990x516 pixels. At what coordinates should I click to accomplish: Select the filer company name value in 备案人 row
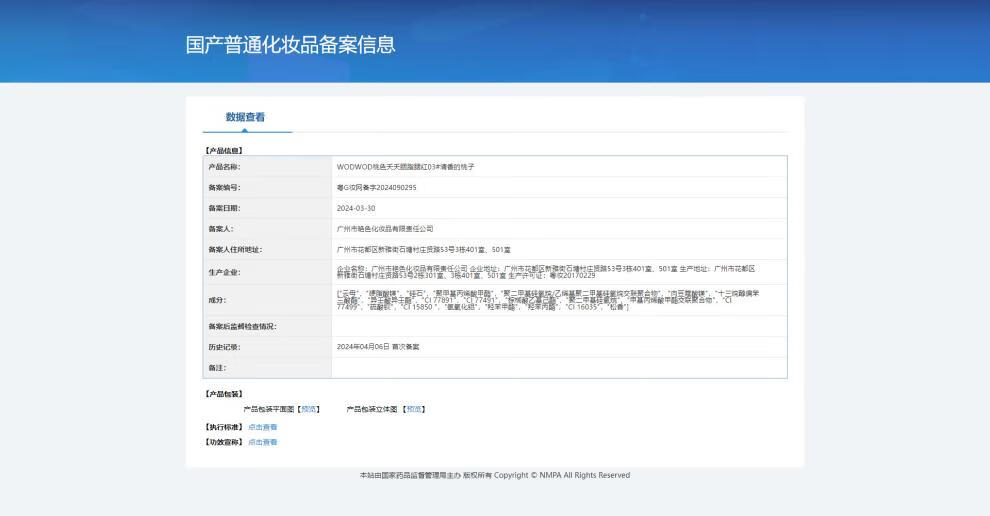pyautogui.click(x=385, y=229)
